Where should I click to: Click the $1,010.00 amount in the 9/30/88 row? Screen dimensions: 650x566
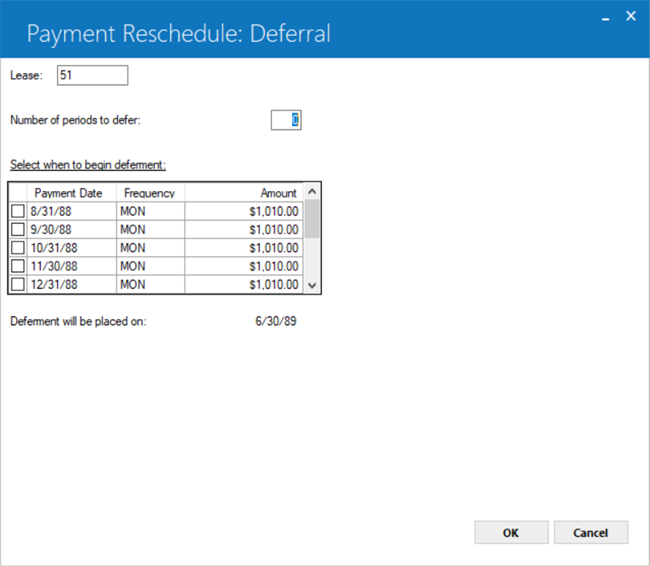click(244, 229)
